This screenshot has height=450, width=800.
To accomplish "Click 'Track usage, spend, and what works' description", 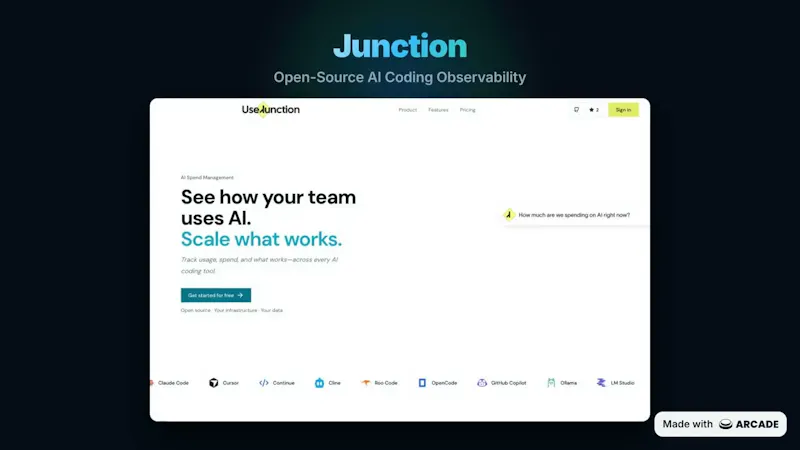I will click(x=259, y=265).
